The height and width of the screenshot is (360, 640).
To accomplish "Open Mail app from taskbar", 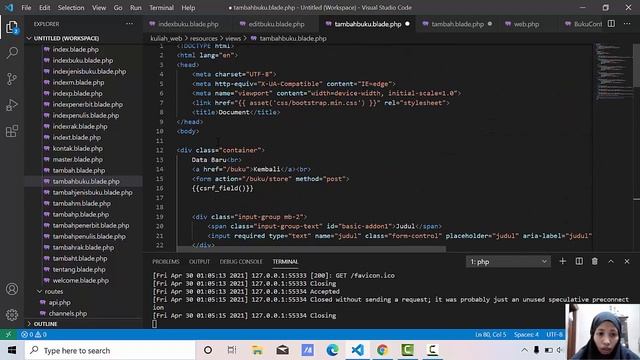I will pyautogui.click(x=282, y=350).
